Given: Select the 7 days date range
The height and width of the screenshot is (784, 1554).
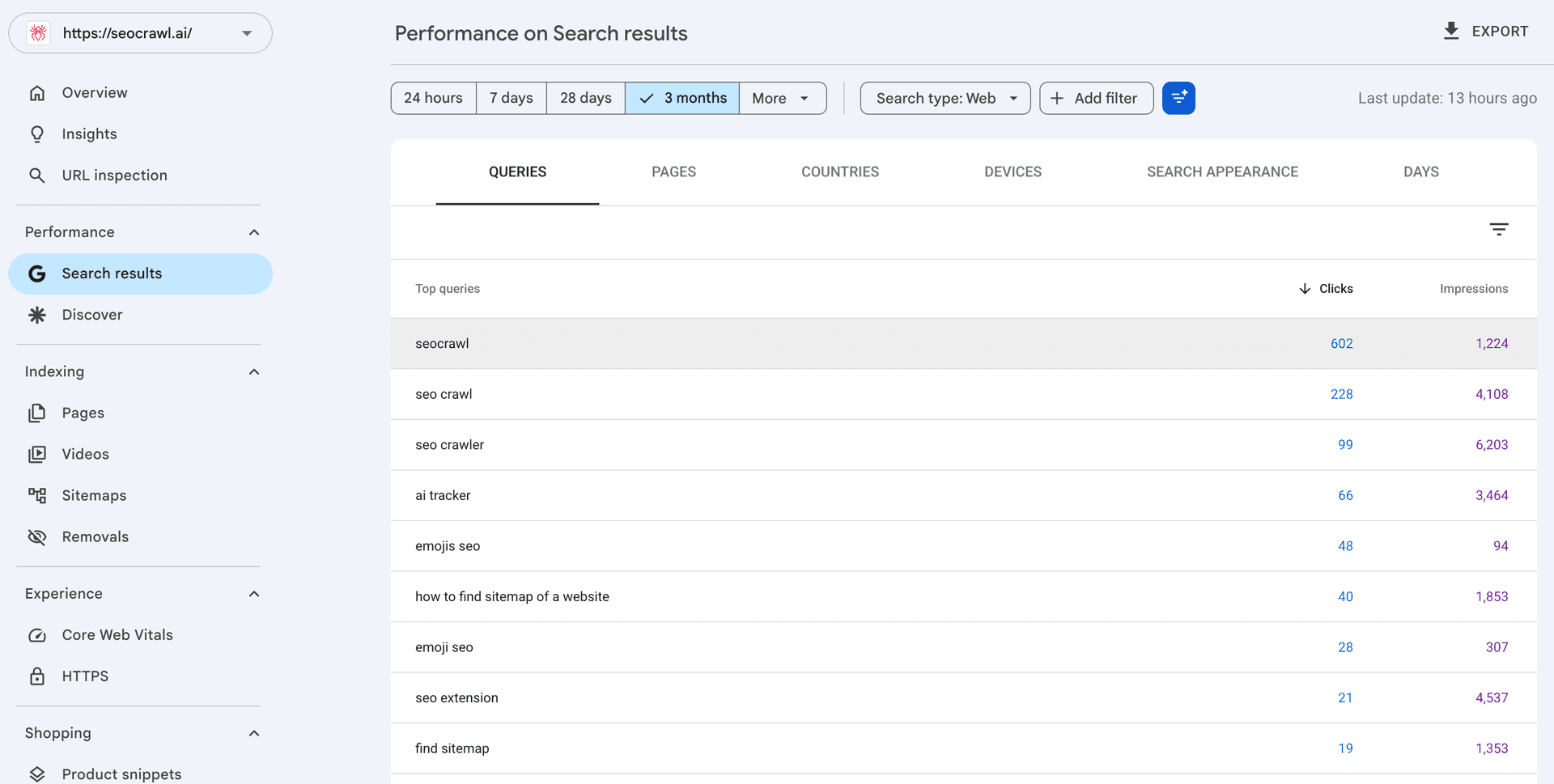Looking at the screenshot, I should coord(512,98).
